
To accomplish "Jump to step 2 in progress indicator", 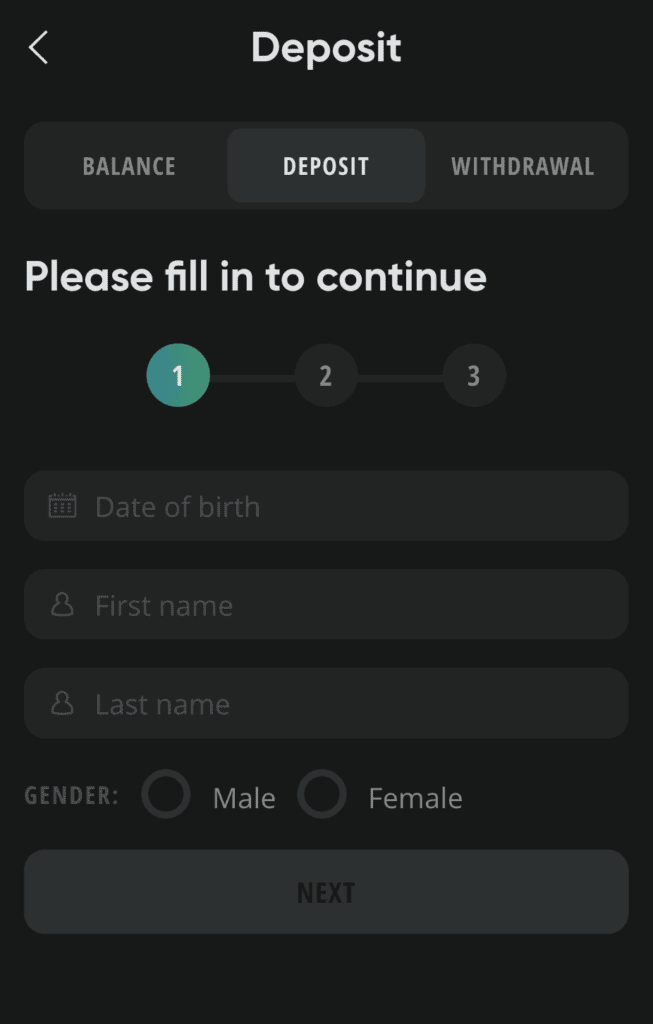I will pos(326,376).
